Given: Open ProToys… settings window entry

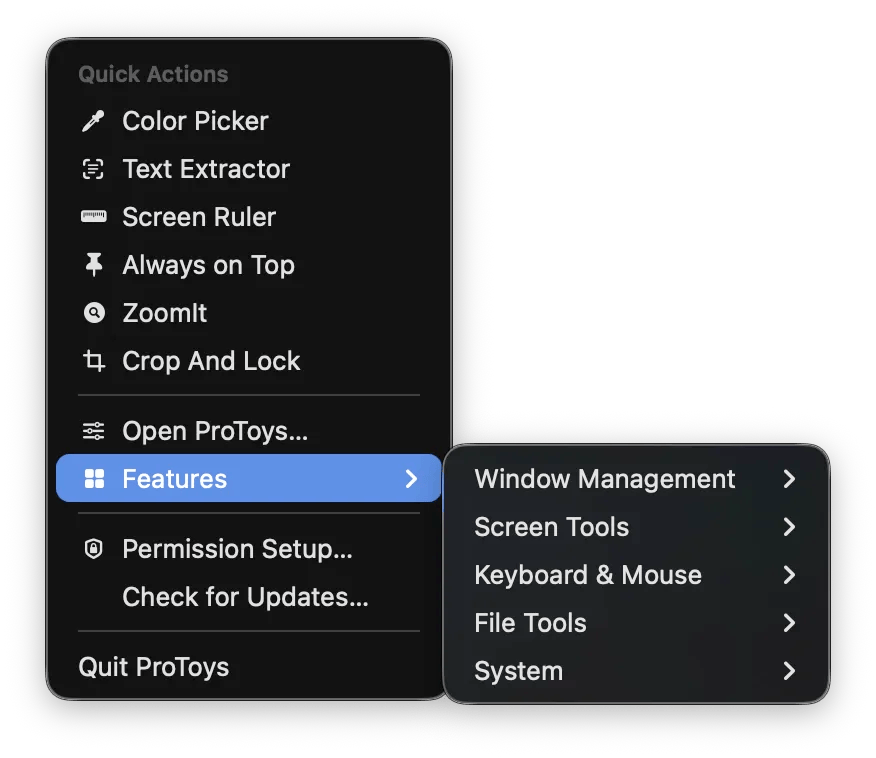Looking at the screenshot, I should pos(249,431).
